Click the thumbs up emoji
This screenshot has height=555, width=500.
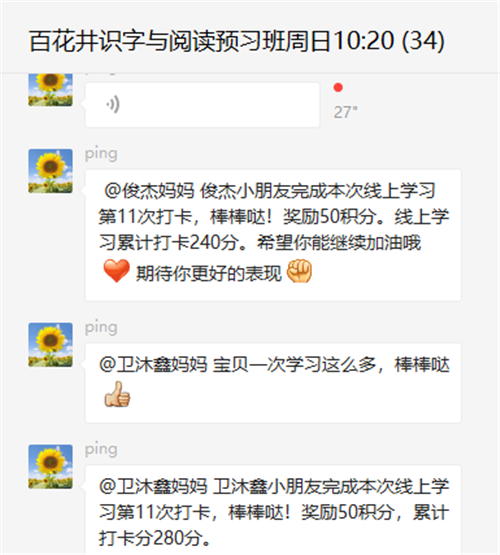(117, 394)
